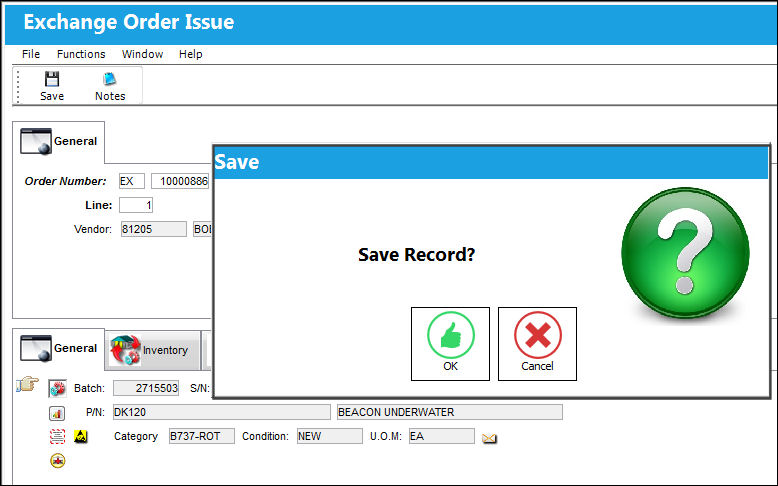
Task: Click the round yellow icon below the list icon
Action: [x=58, y=461]
